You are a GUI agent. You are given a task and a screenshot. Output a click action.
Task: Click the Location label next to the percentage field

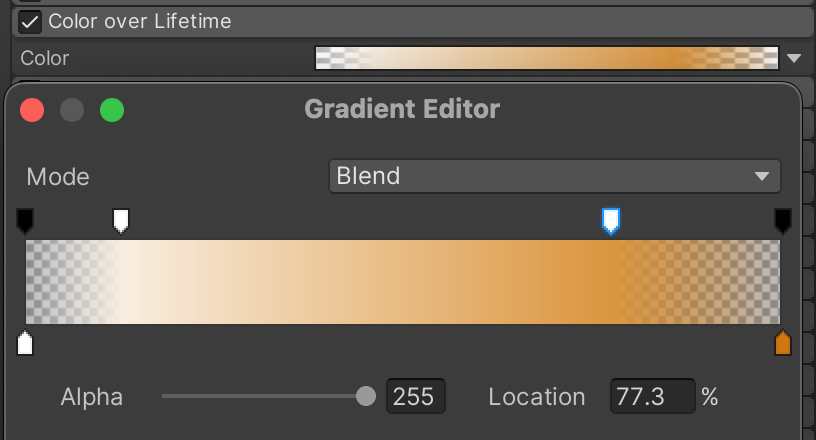click(536, 397)
